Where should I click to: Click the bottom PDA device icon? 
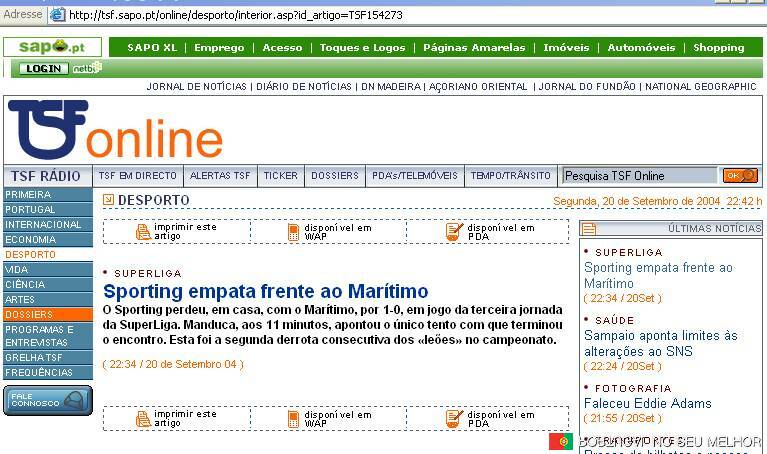coord(455,418)
